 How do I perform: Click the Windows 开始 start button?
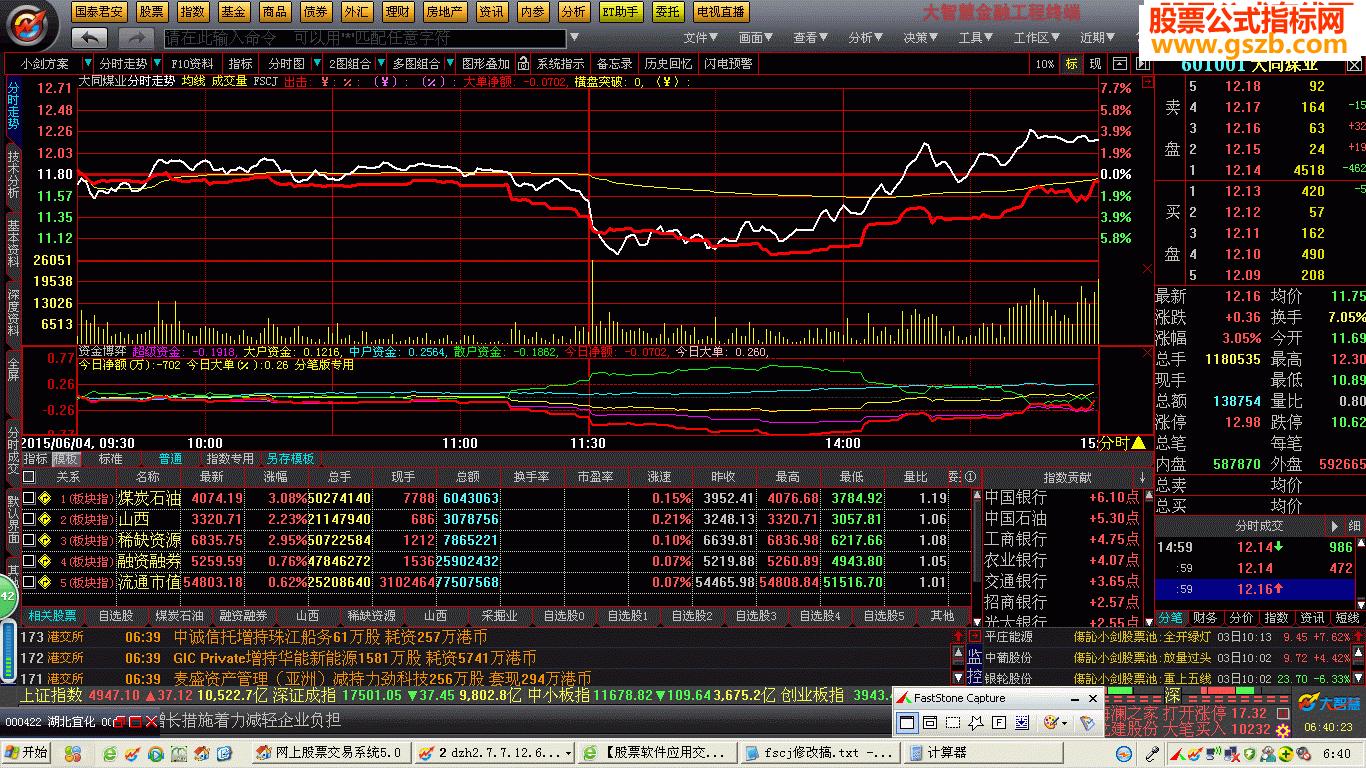click(27, 752)
